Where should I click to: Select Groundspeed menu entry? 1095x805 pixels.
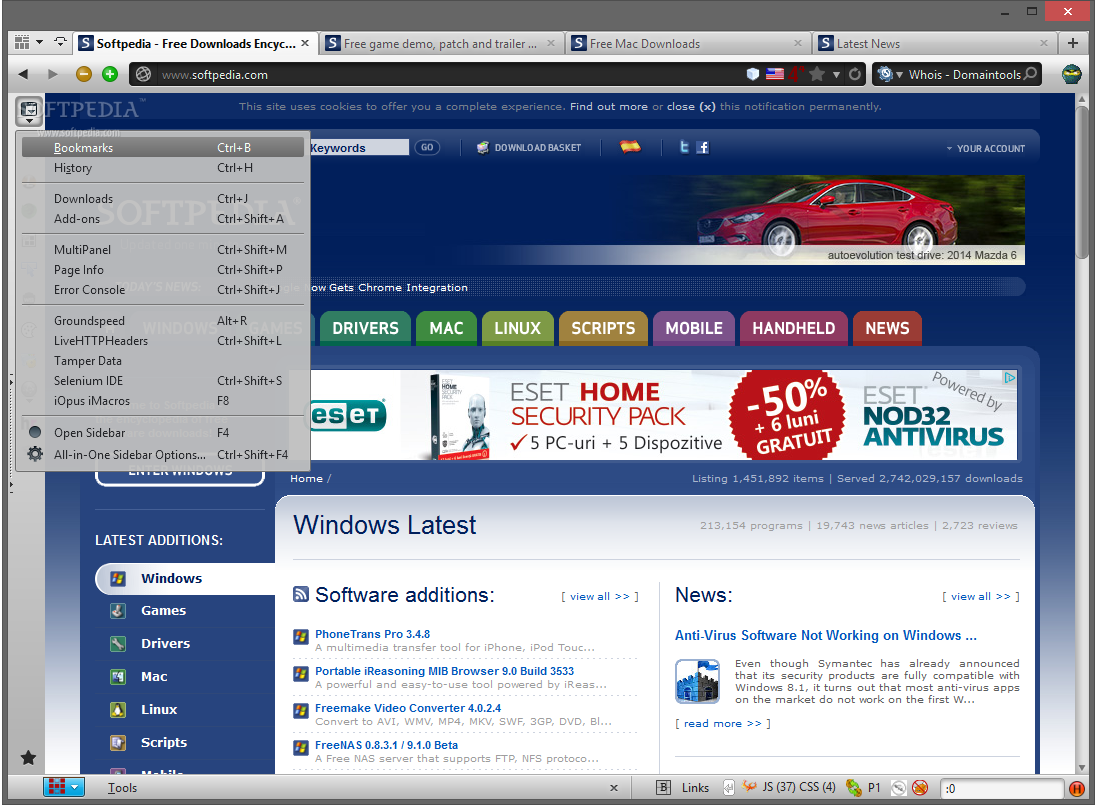coord(163,320)
